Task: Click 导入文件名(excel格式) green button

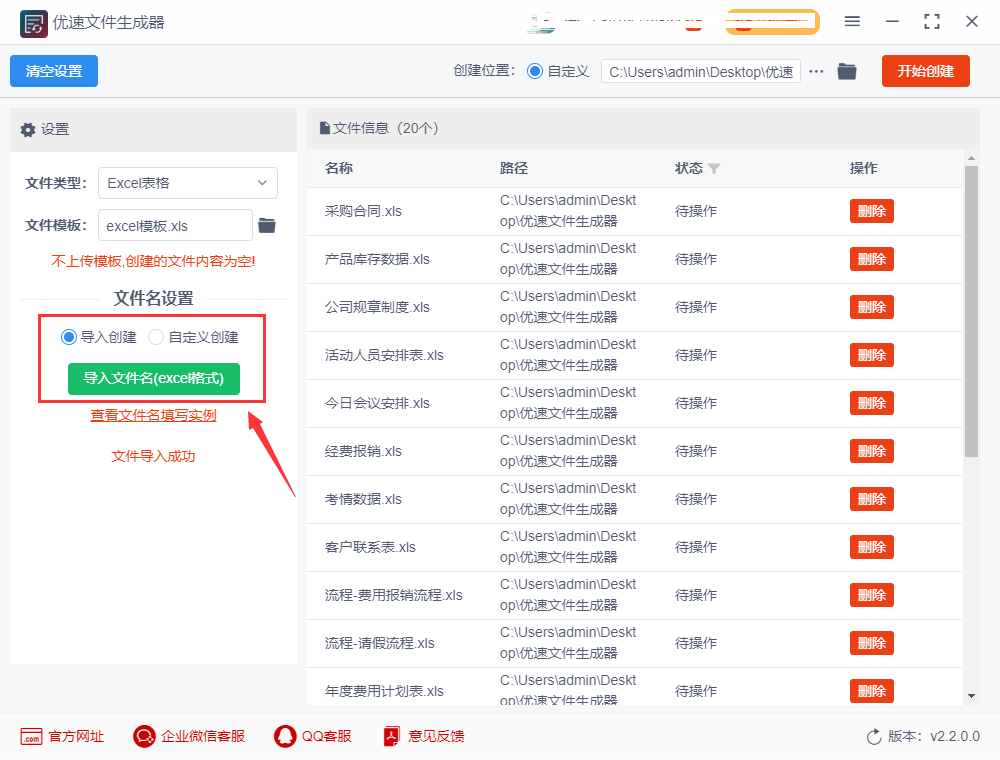Action: (154, 379)
